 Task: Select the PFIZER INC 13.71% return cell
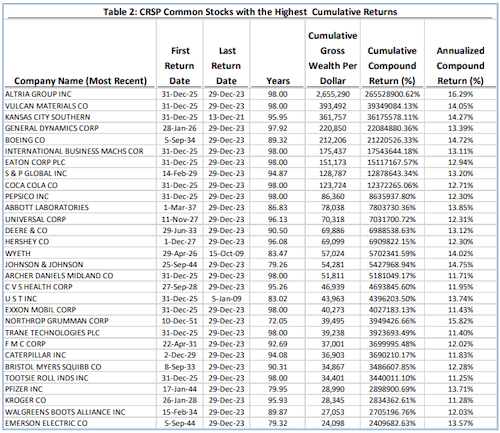460,389
